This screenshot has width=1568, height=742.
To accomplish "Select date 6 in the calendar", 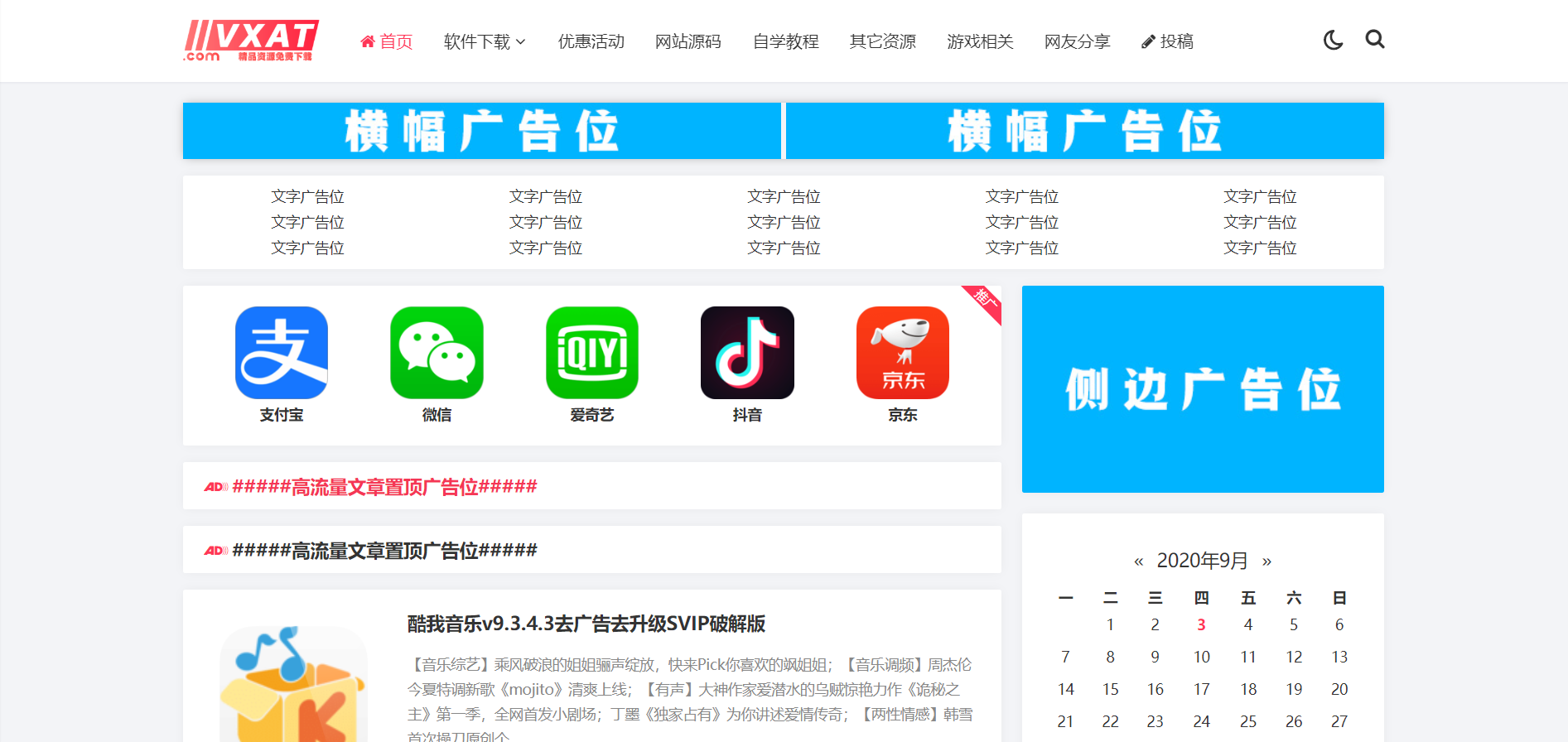I will pos(1339,624).
